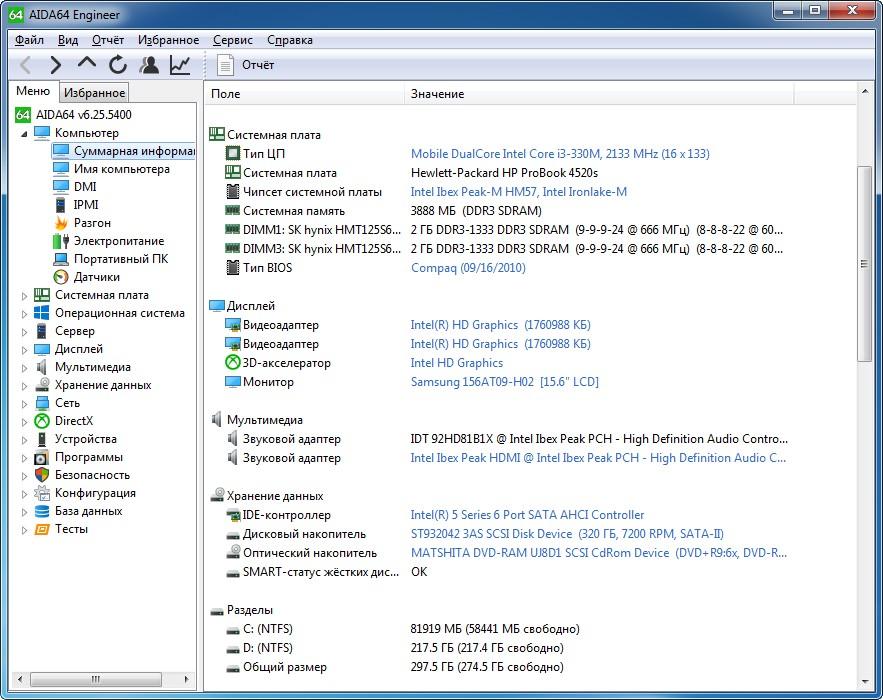Viewport: 883px width, 700px height.
Task: Click the Hewlett-Packard HP ProBook 4520s value
Action: 504,173
